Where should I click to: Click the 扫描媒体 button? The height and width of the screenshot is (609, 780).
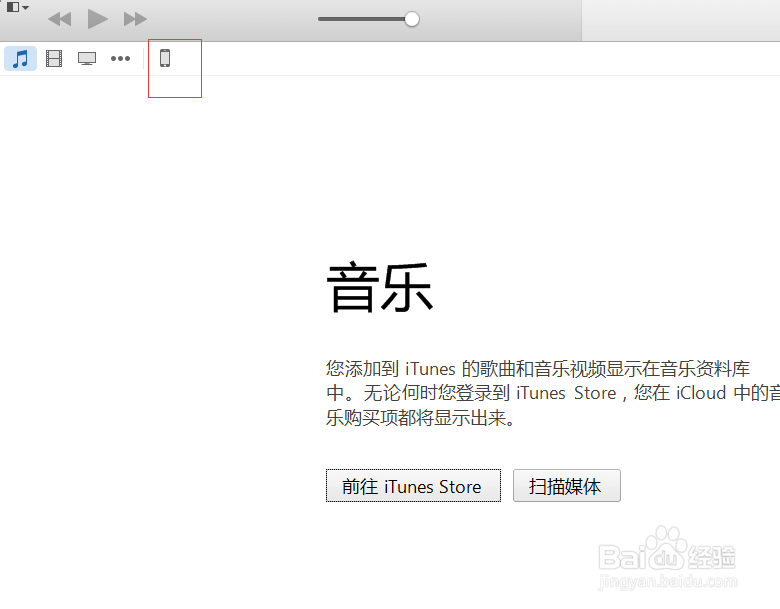coord(567,486)
